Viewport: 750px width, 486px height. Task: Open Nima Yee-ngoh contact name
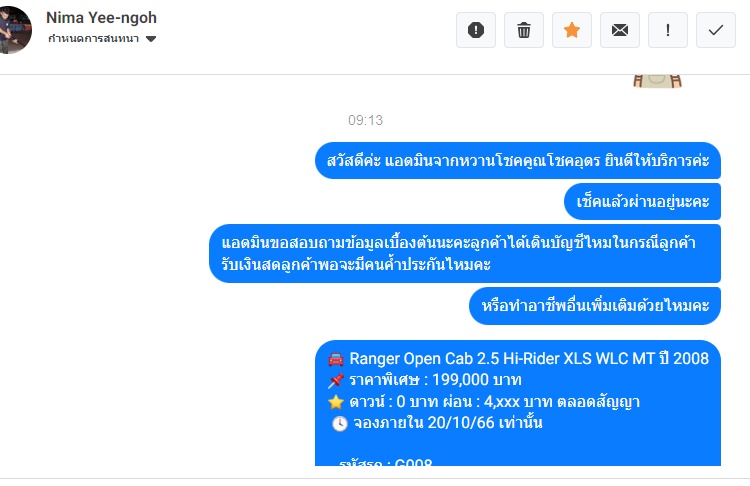click(x=101, y=18)
